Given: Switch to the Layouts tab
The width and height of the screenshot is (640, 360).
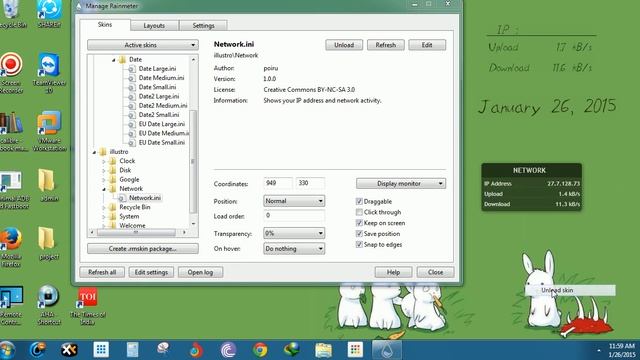Looking at the screenshot, I should pyautogui.click(x=154, y=26).
